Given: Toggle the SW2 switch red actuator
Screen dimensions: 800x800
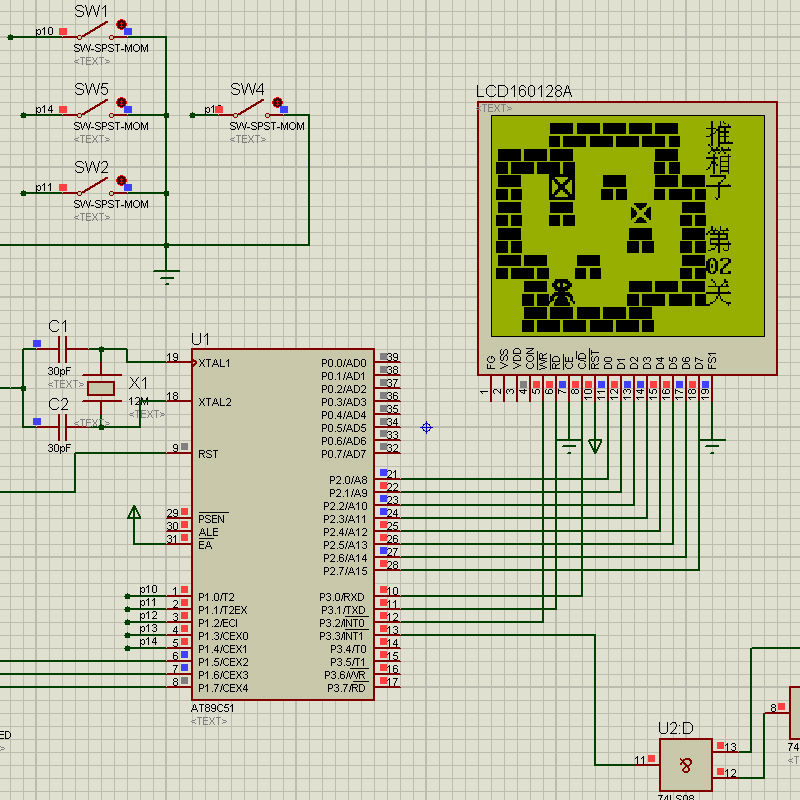Looking at the screenshot, I should tap(121, 180).
